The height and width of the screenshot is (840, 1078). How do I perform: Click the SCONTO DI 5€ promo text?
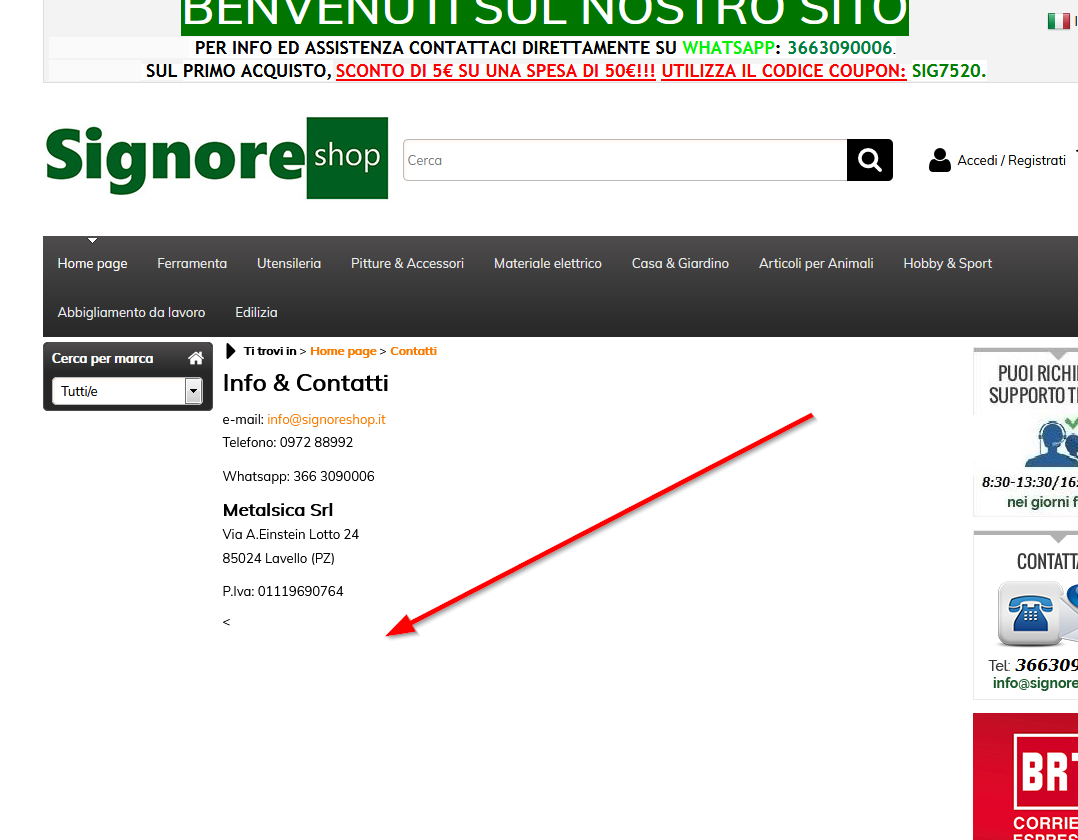[x=496, y=71]
